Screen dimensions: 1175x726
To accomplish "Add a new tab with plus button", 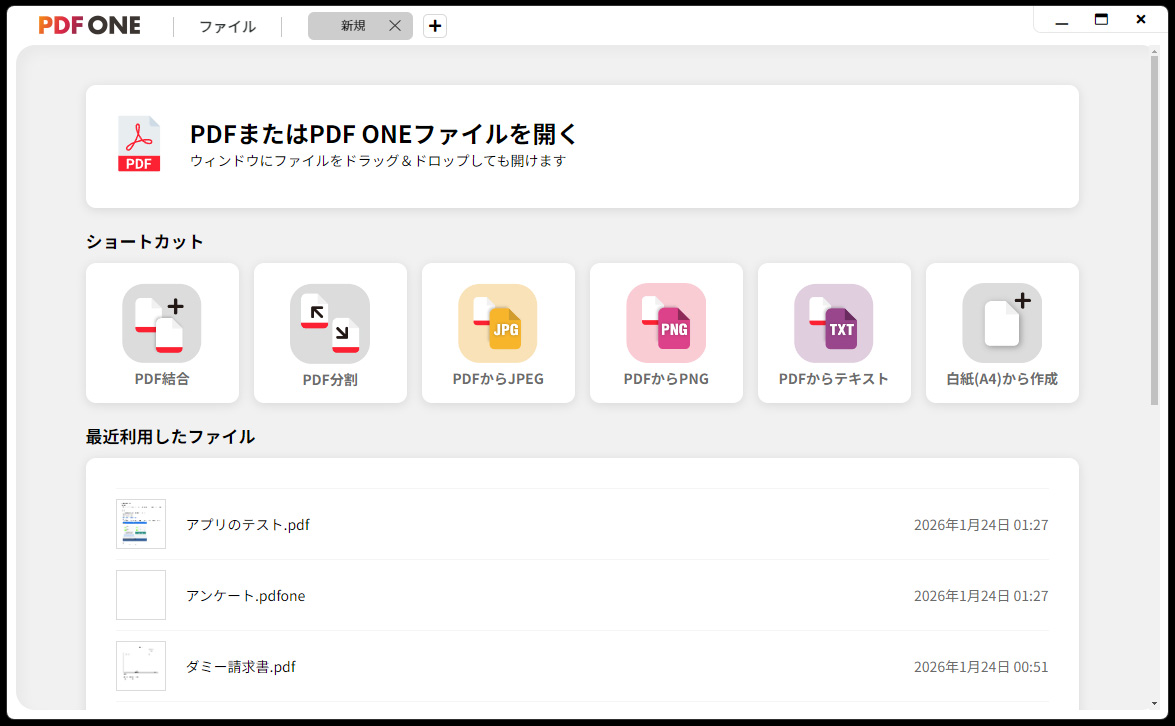I will tap(435, 26).
